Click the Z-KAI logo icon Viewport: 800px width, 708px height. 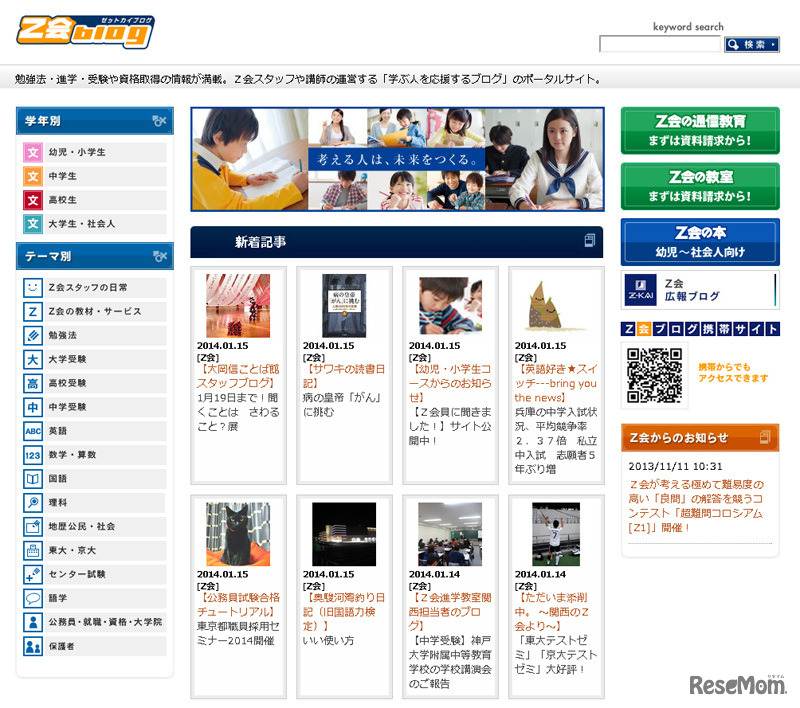tap(640, 290)
